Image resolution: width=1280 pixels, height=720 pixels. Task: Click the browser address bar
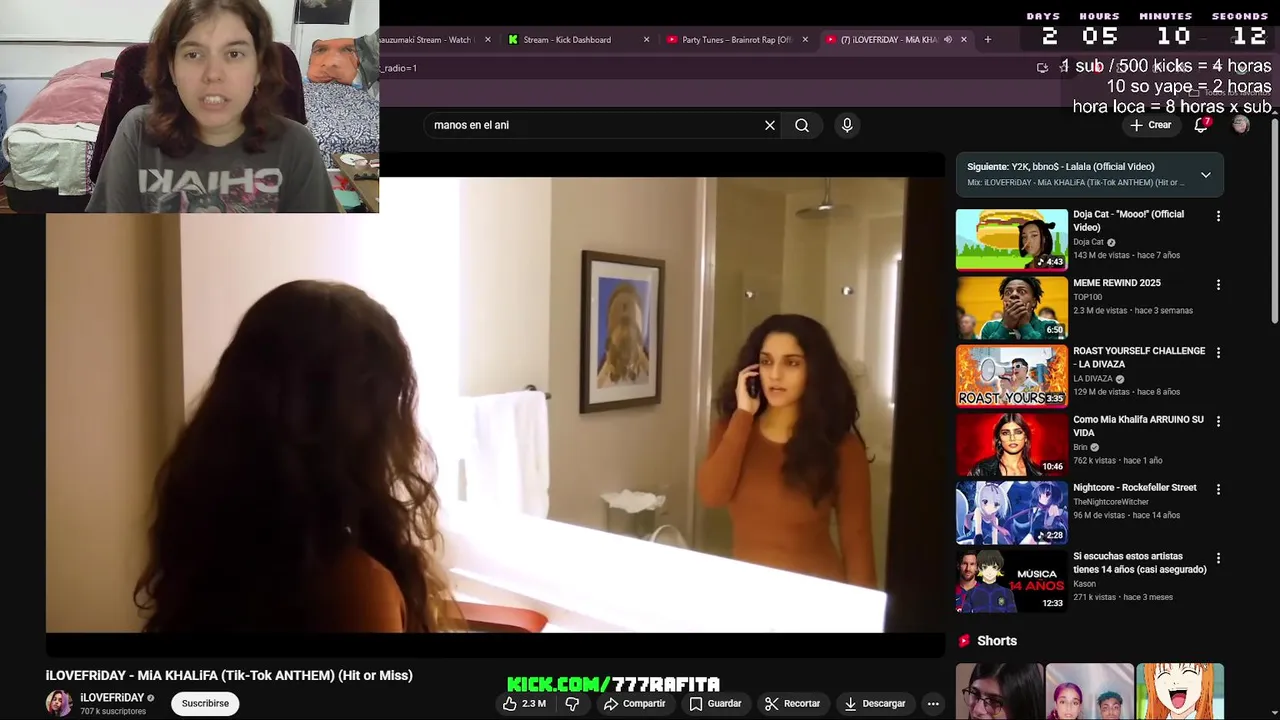pos(700,68)
